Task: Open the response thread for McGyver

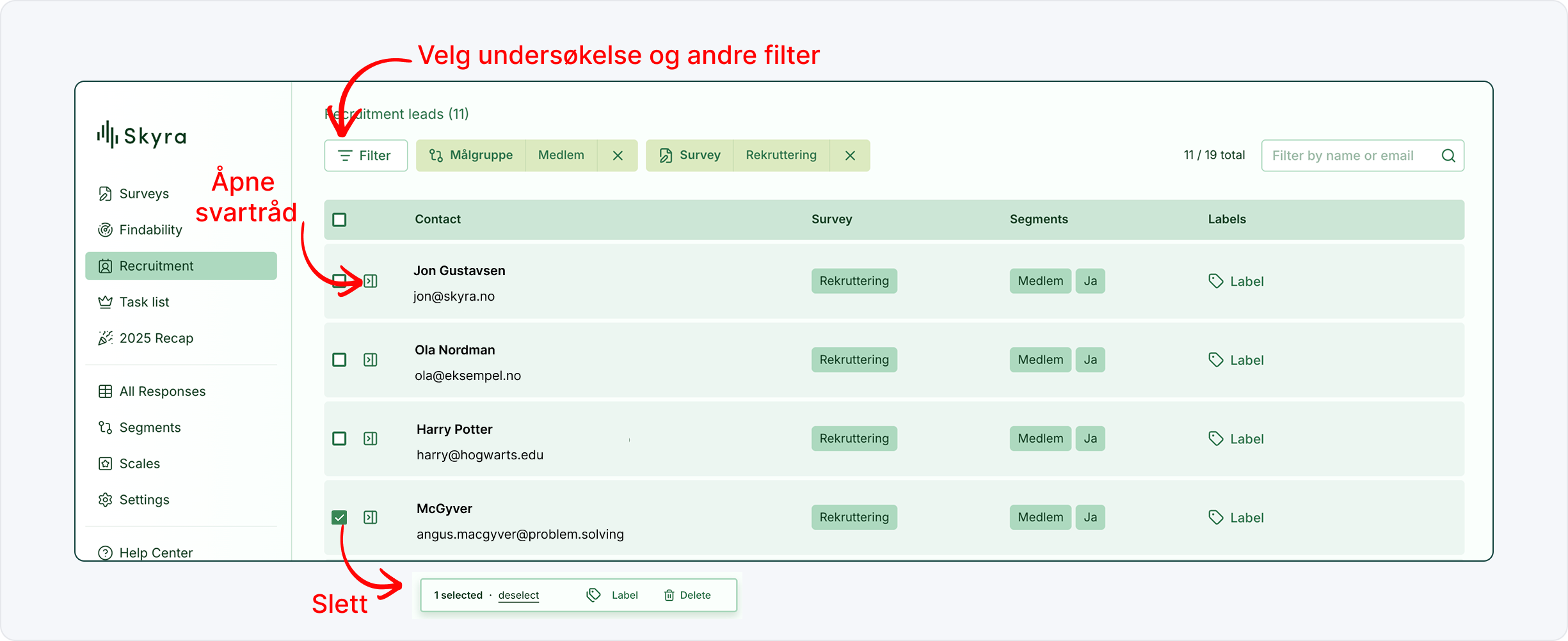Action: [371, 517]
